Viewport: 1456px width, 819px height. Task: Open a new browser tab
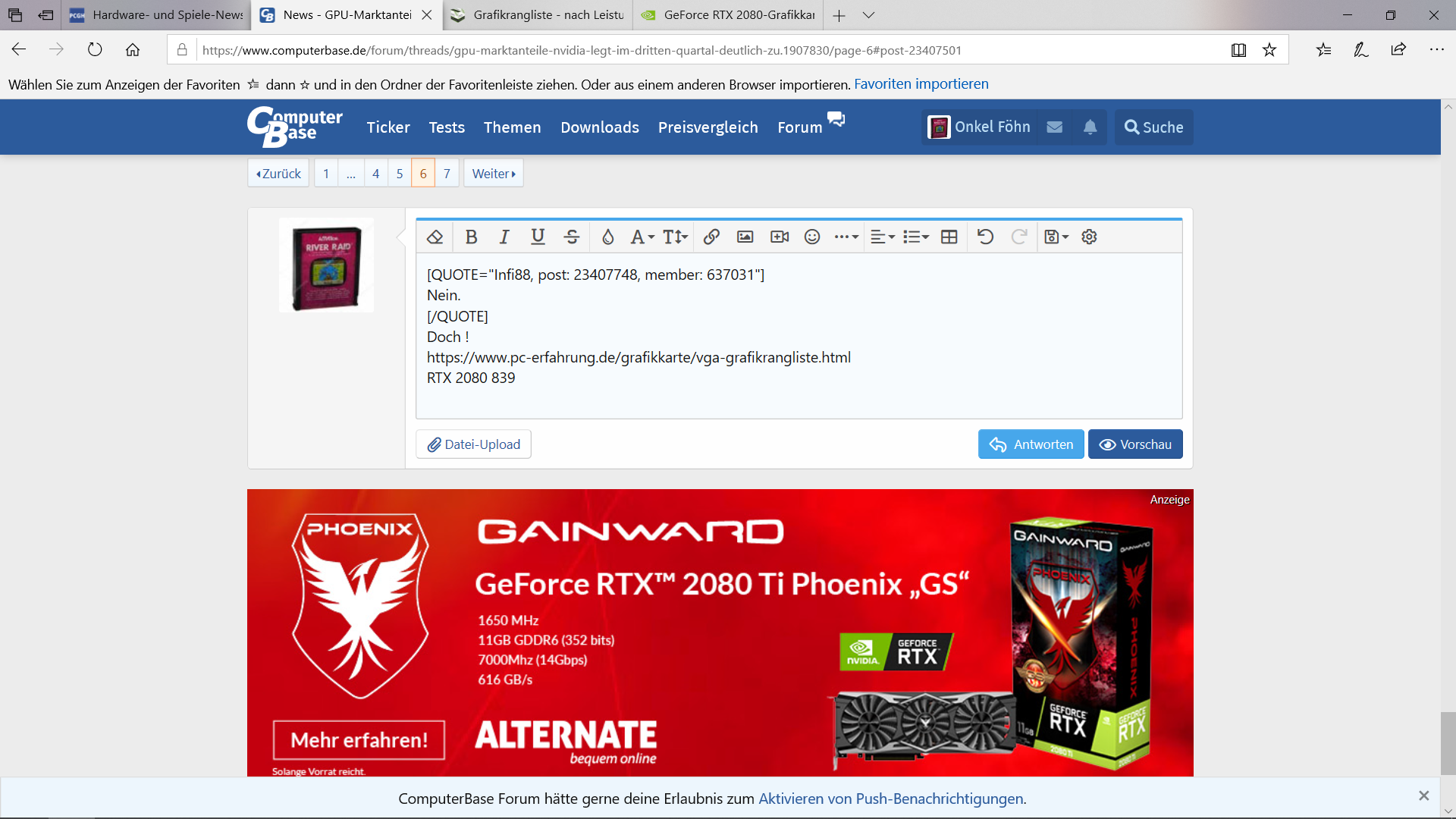point(839,15)
